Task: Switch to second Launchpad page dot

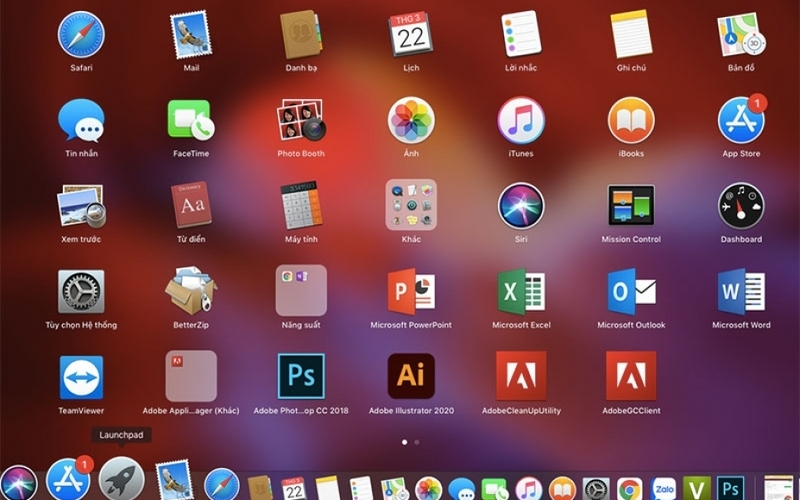Action: (417, 442)
